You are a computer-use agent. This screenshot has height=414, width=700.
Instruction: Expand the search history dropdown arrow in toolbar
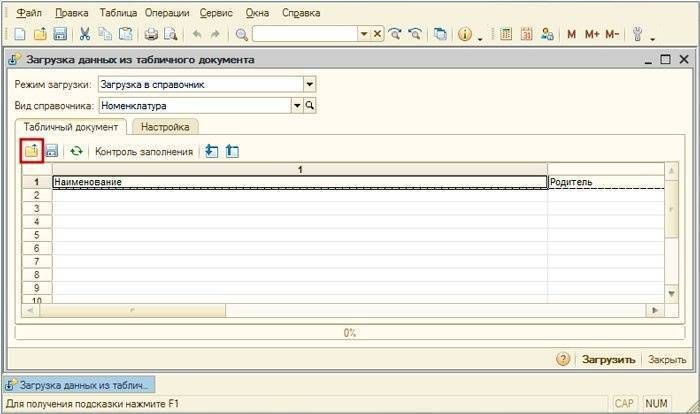point(364,34)
